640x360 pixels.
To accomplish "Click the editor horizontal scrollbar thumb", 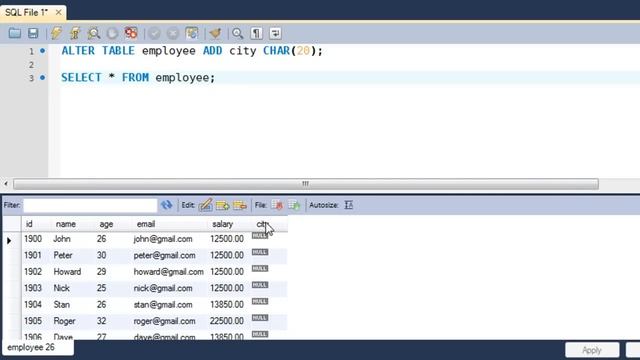I will 306,184.
